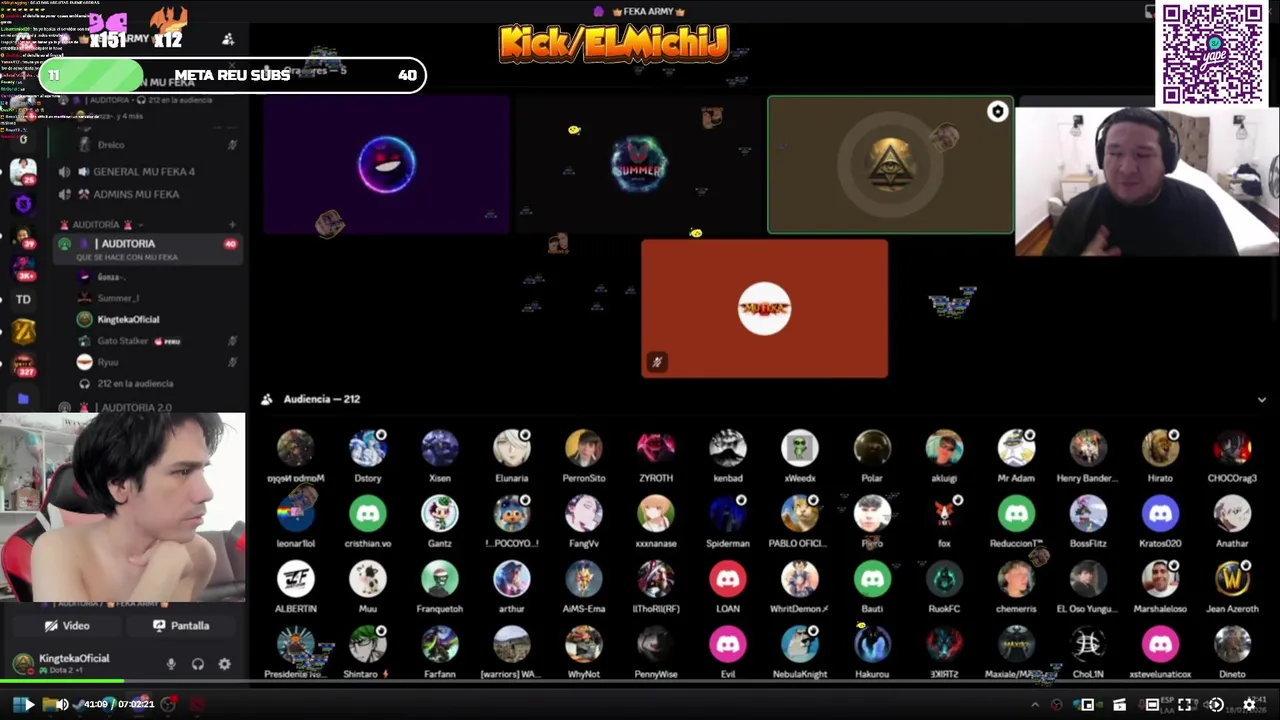Viewport: 1280px width, 720px height.
Task: Click the META REU SUBS goal bar
Action: (x=232, y=75)
